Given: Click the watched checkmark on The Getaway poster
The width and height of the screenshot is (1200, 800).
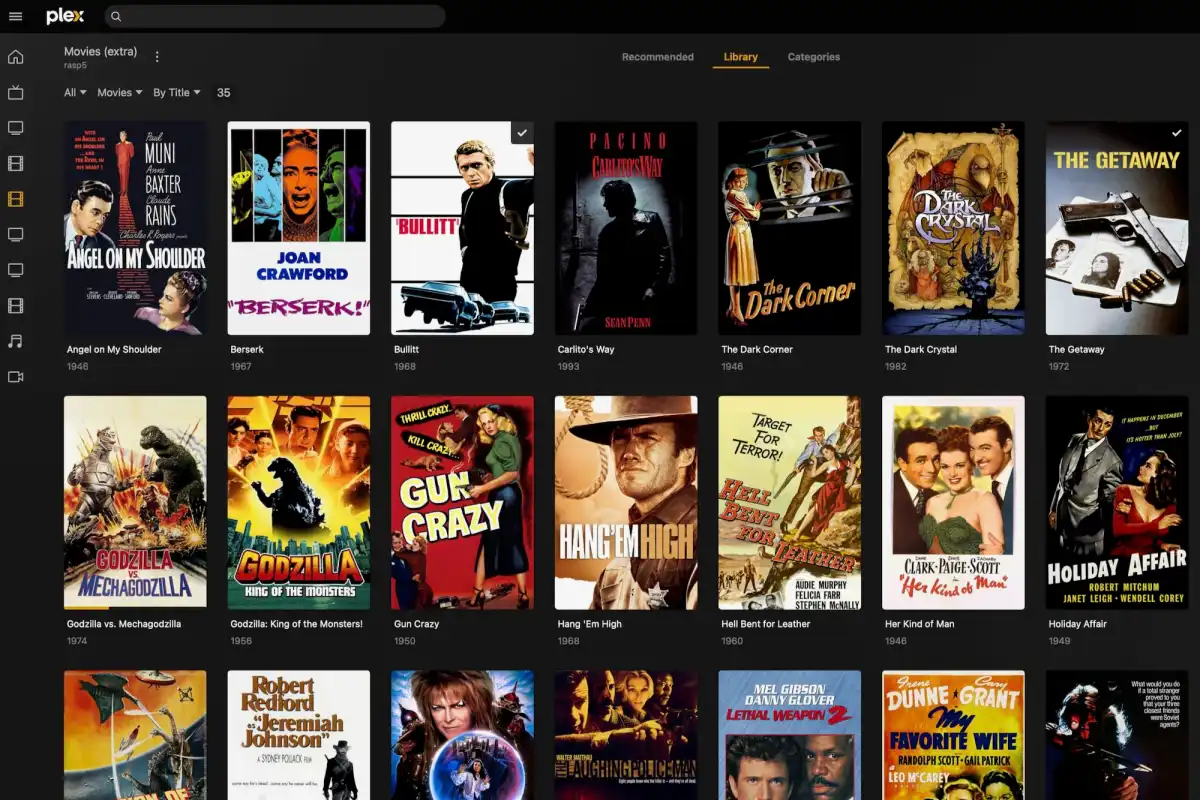Looking at the screenshot, I should coord(1176,133).
